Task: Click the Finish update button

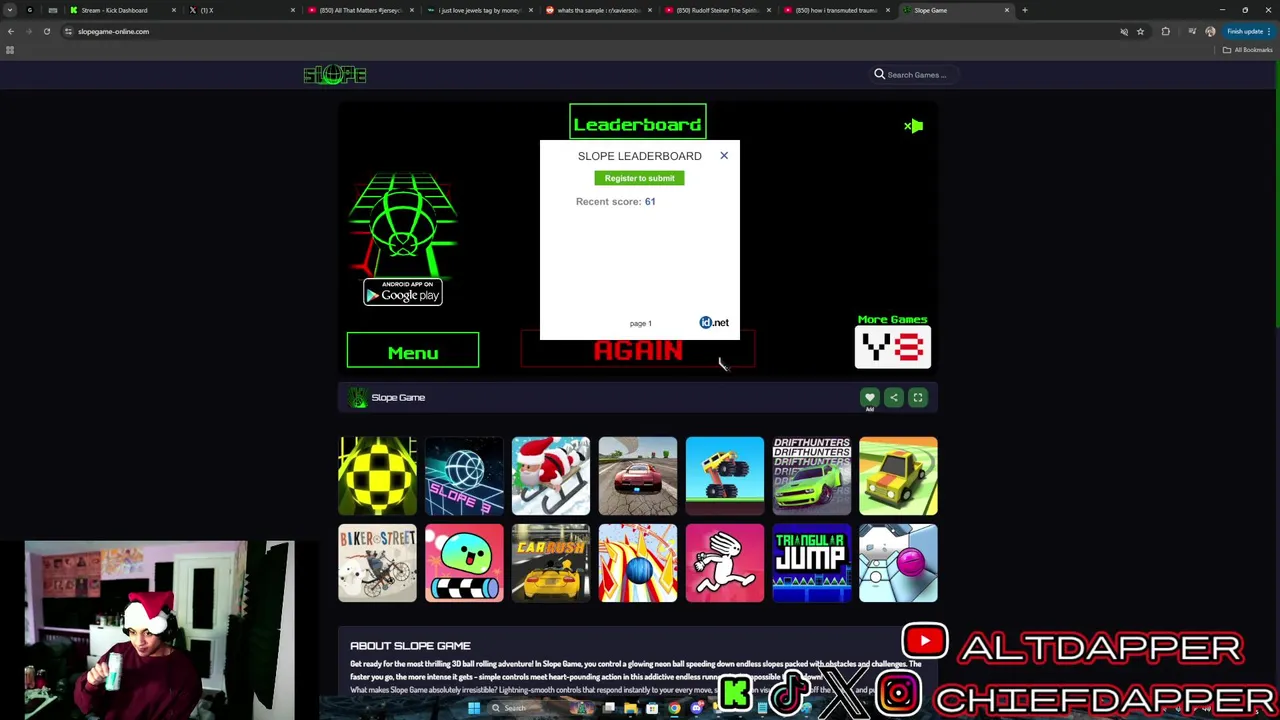Action: click(x=1248, y=32)
